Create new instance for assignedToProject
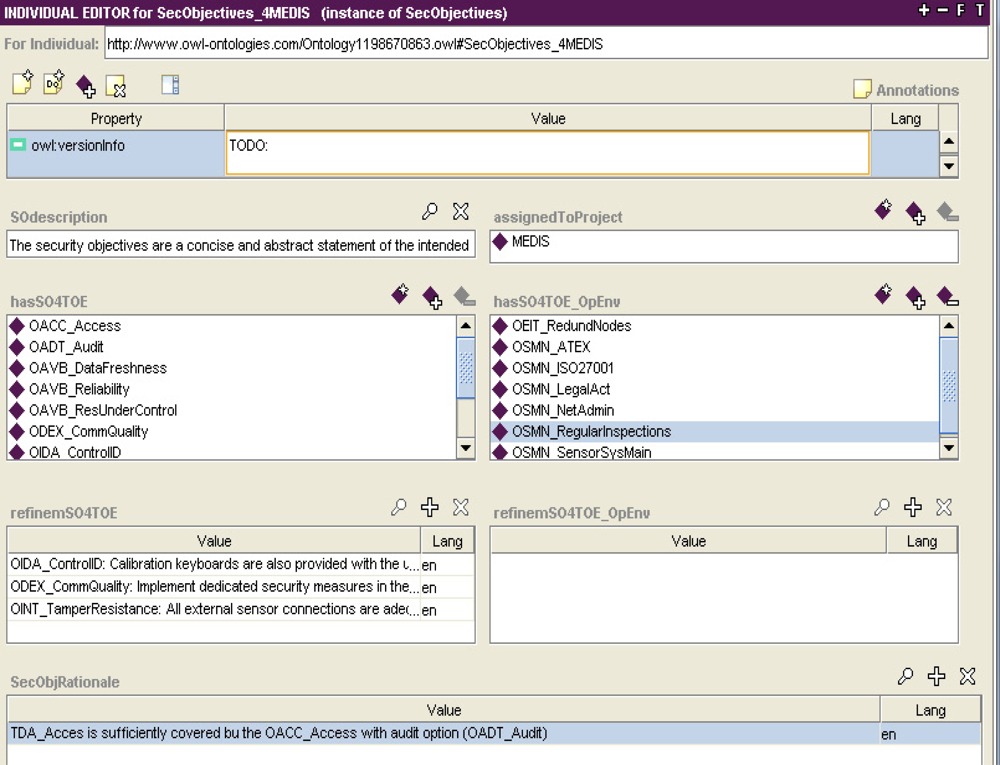 [883, 210]
